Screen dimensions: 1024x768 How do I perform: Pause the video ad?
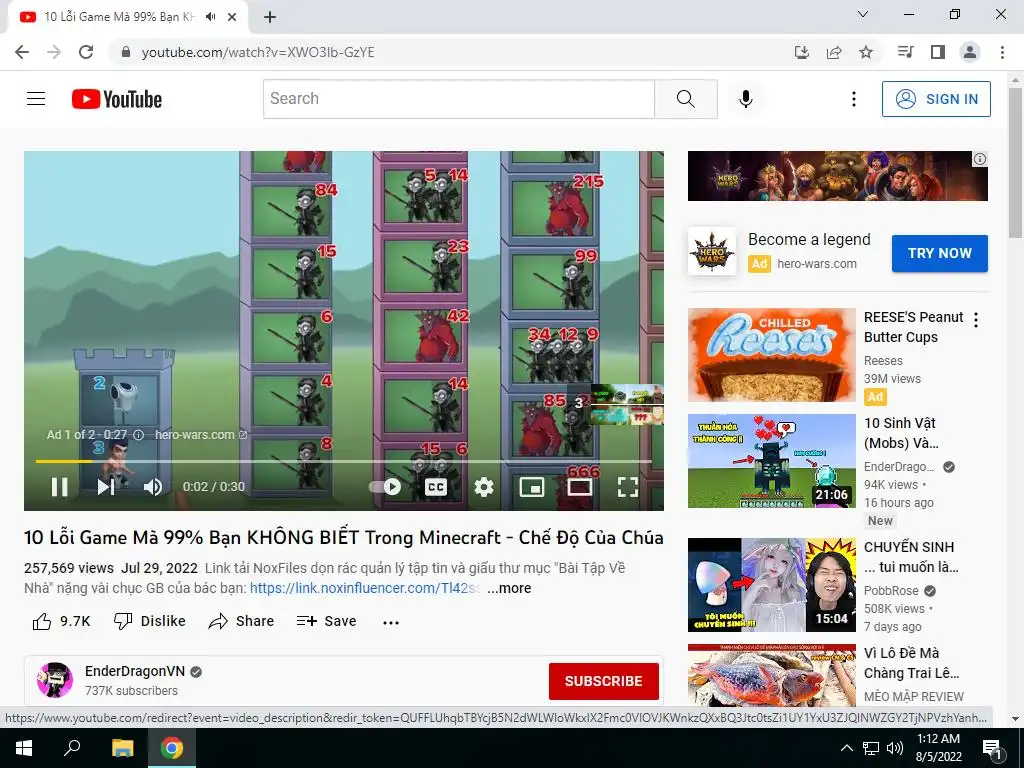coord(59,487)
